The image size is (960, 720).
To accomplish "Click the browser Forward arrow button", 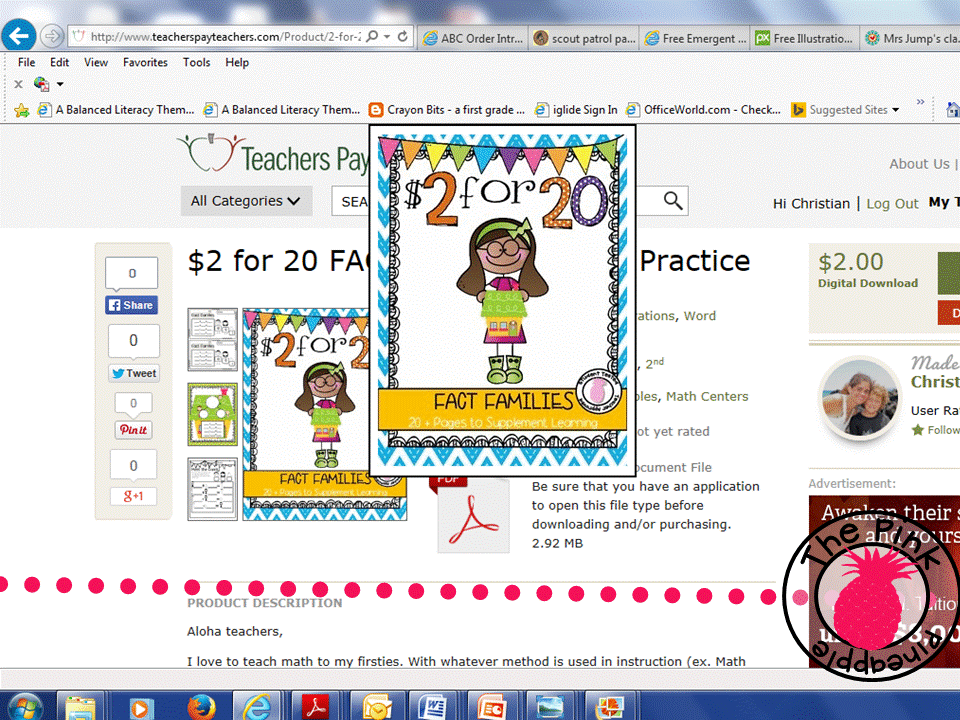I will point(52,36).
